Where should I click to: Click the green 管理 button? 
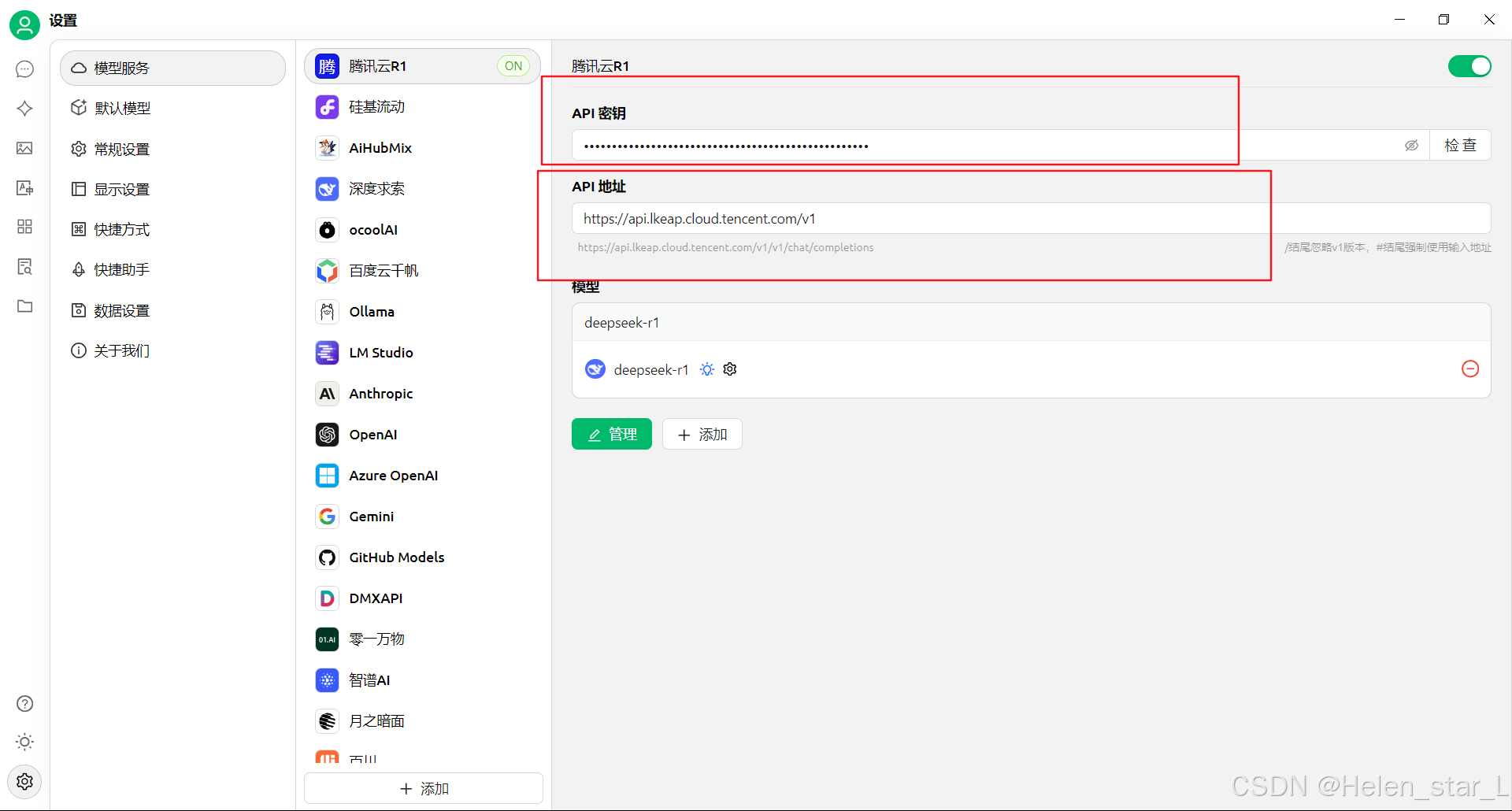(612, 434)
